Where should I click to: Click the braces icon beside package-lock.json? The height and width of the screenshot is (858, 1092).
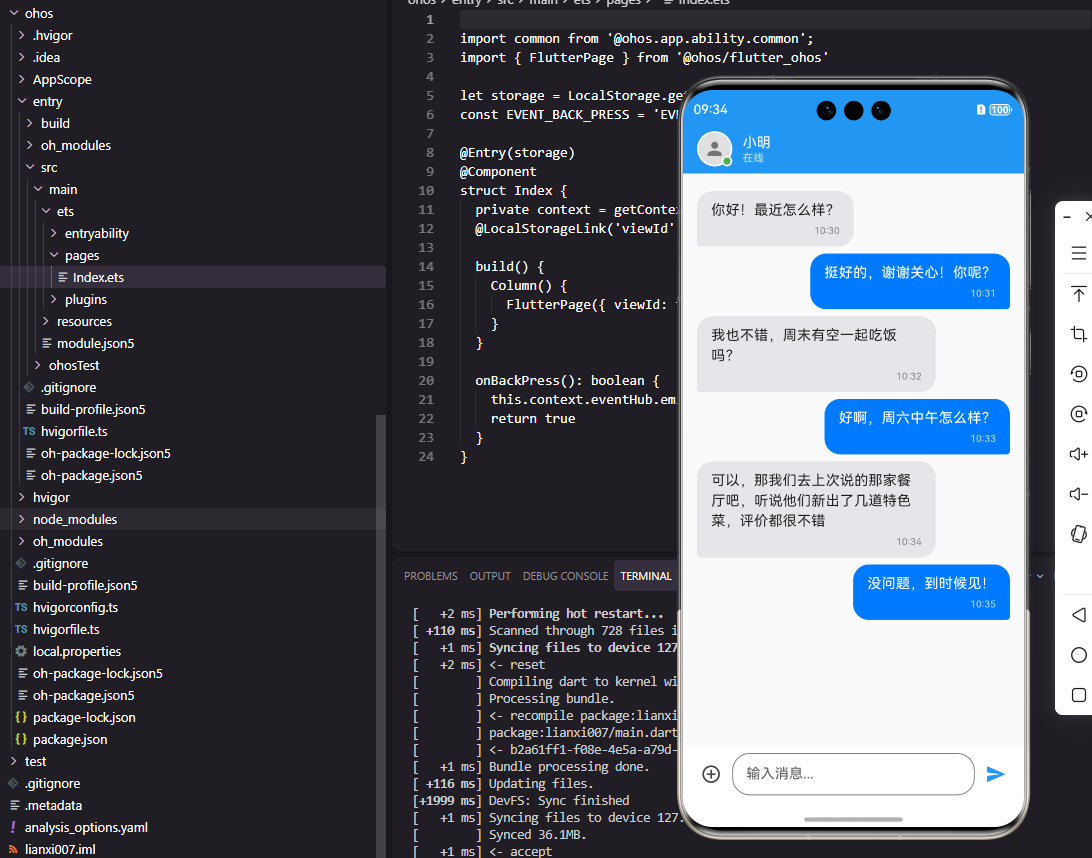(x=21, y=717)
